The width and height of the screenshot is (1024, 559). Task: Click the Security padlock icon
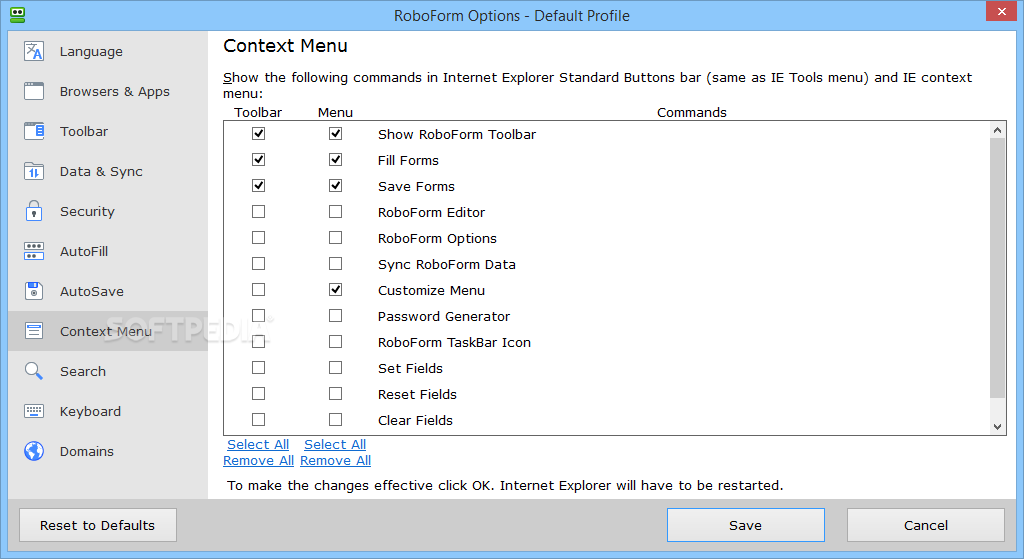click(34, 211)
